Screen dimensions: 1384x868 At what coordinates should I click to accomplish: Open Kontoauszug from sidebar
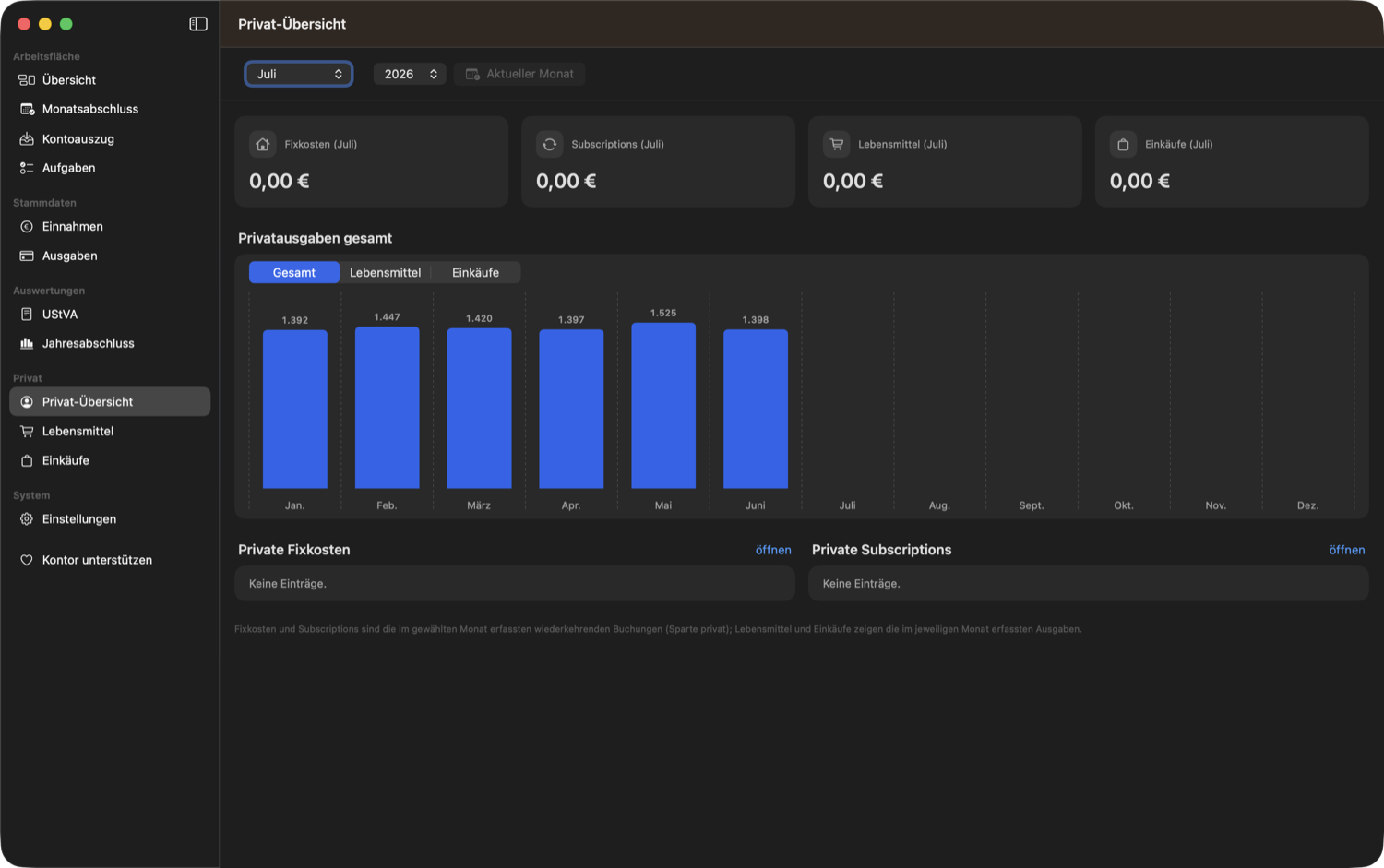click(x=110, y=138)
